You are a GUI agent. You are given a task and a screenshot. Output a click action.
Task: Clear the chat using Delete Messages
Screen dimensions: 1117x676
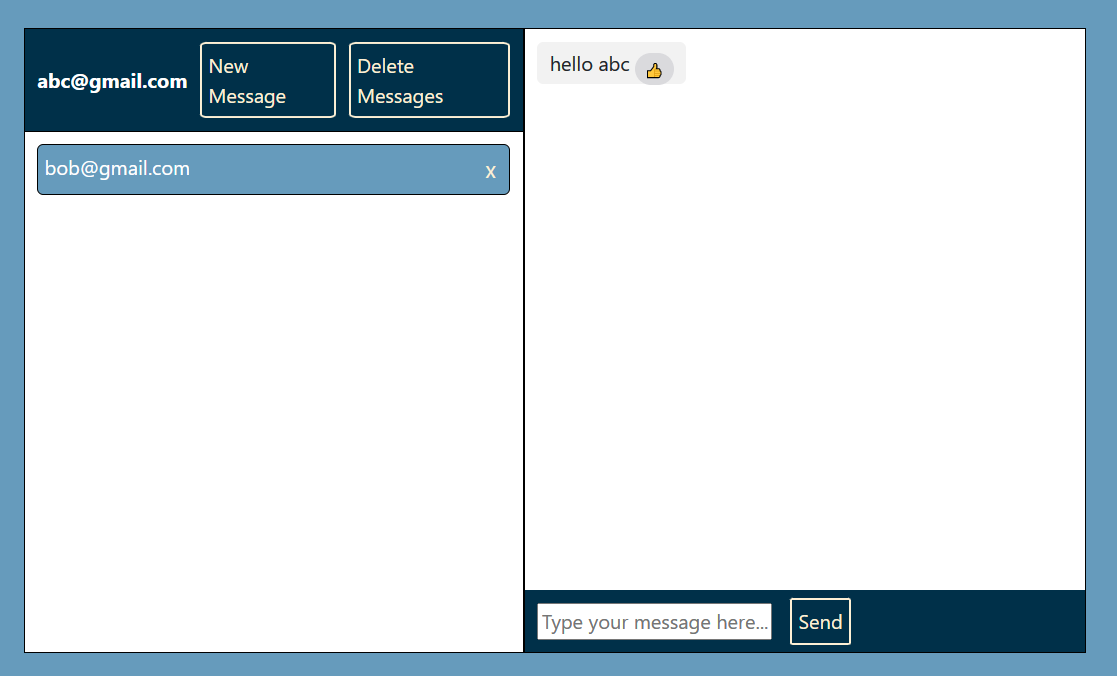pyautogui.click(x=428, y=80)
